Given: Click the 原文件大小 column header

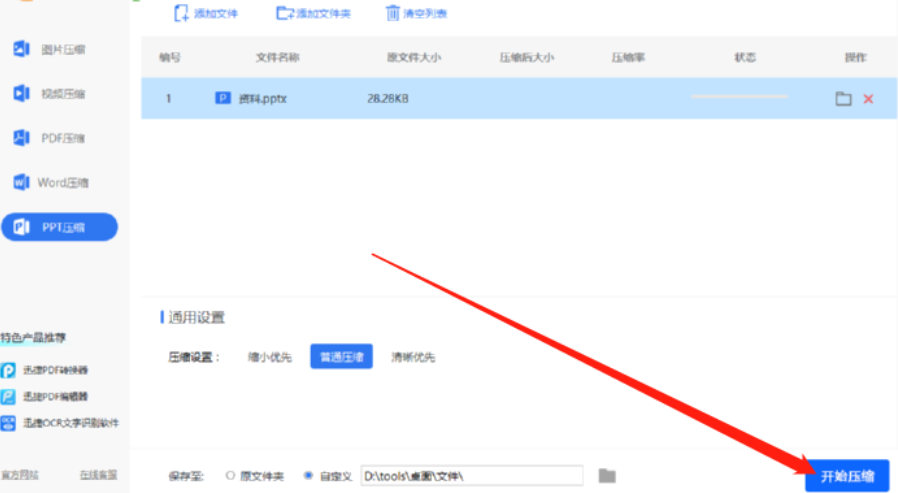Looking at the screenshot, I should point(414,57).
